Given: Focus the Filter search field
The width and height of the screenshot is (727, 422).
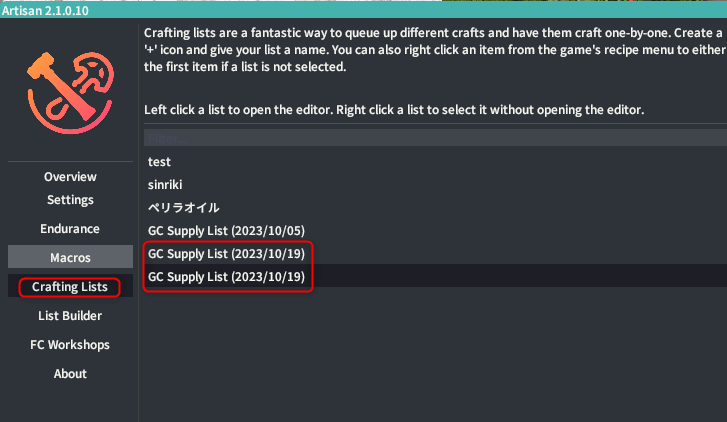Looking at the screenshot, I should click(435, 138).
